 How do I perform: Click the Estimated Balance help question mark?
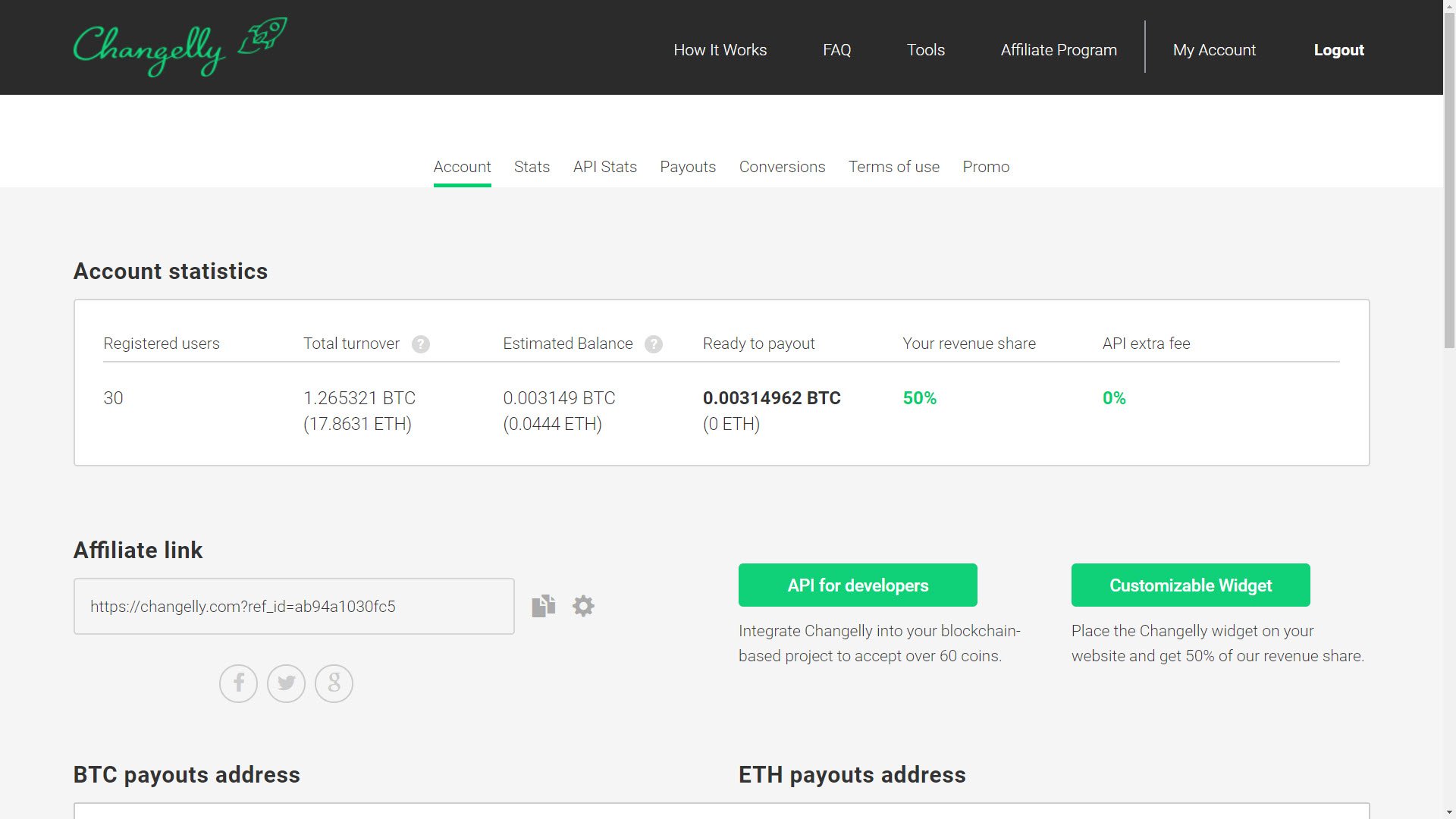tap(654, 344)
